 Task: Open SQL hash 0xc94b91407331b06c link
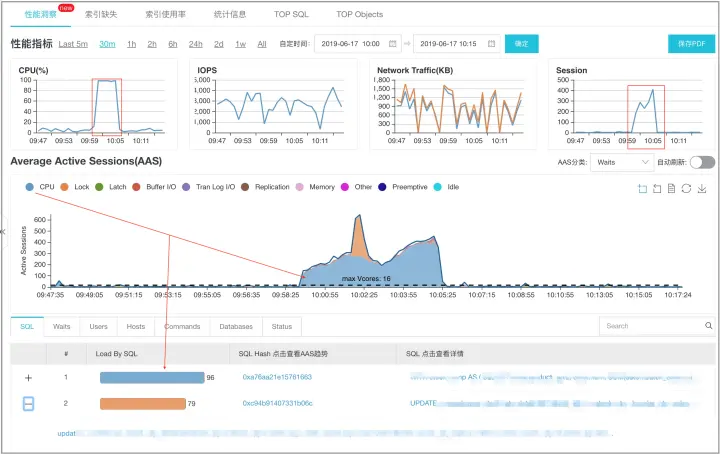pyautogui.click(x=277, y=403)
